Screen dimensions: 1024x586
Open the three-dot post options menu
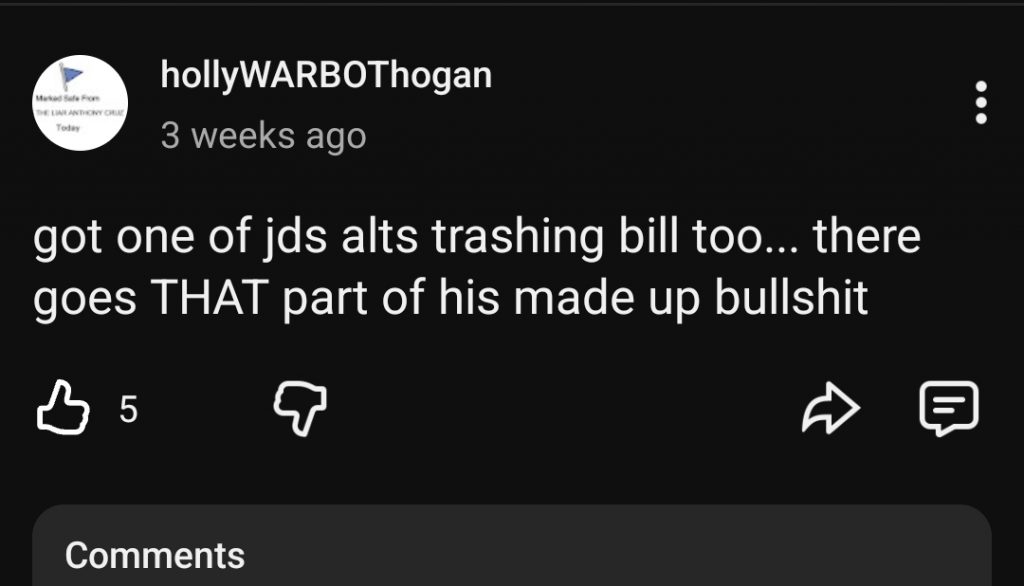coord(980,103)
